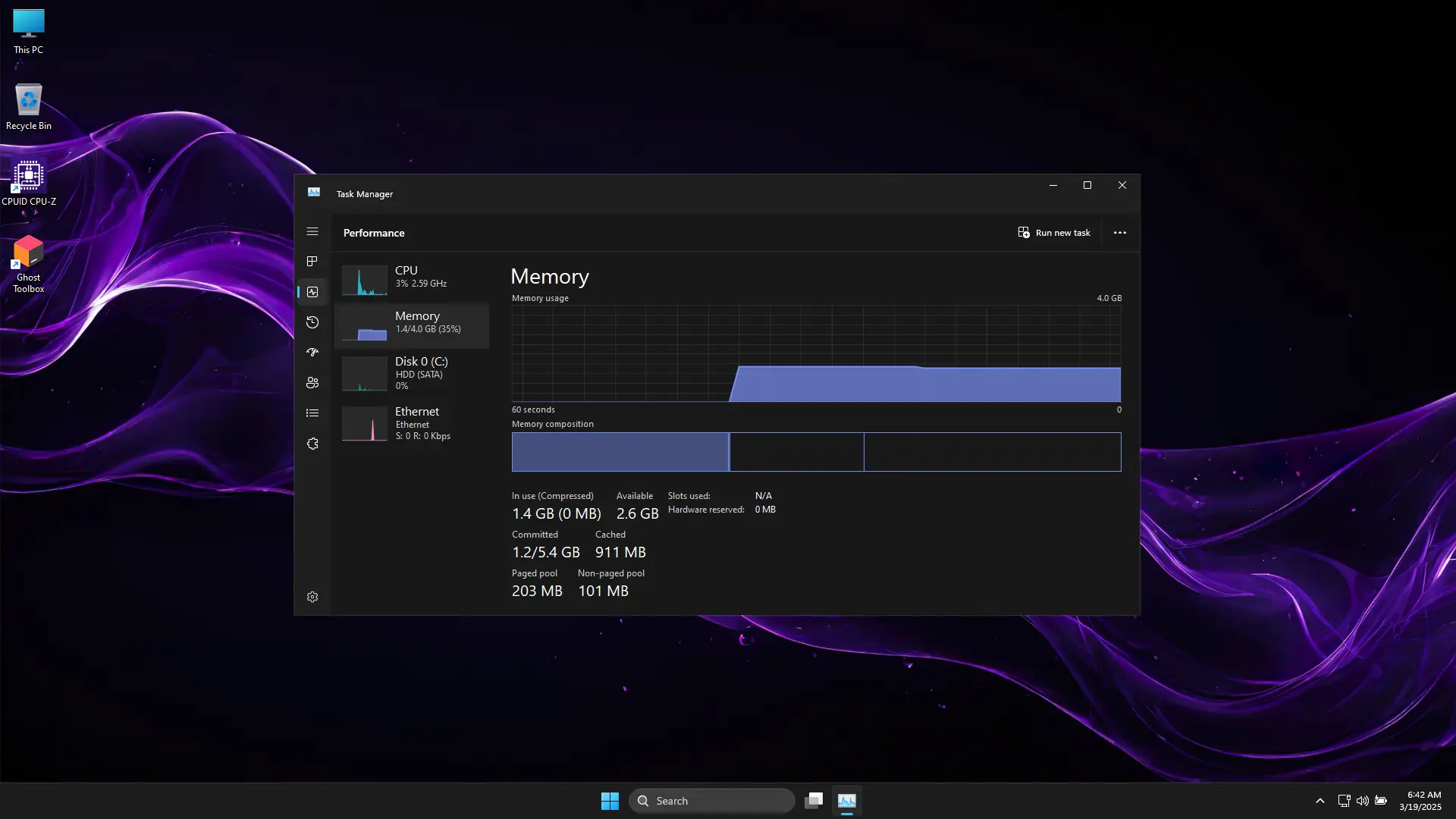The height and width of the screenshot is (819, 1456).
Task: Open the Processes page icon in sidebar
Action: (x=312, y=262)
